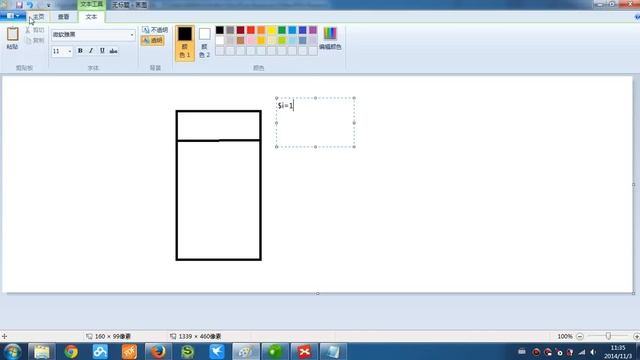Switch to the View (查看) ribbon tab
The image size is (640, 360).
[63, 17]
